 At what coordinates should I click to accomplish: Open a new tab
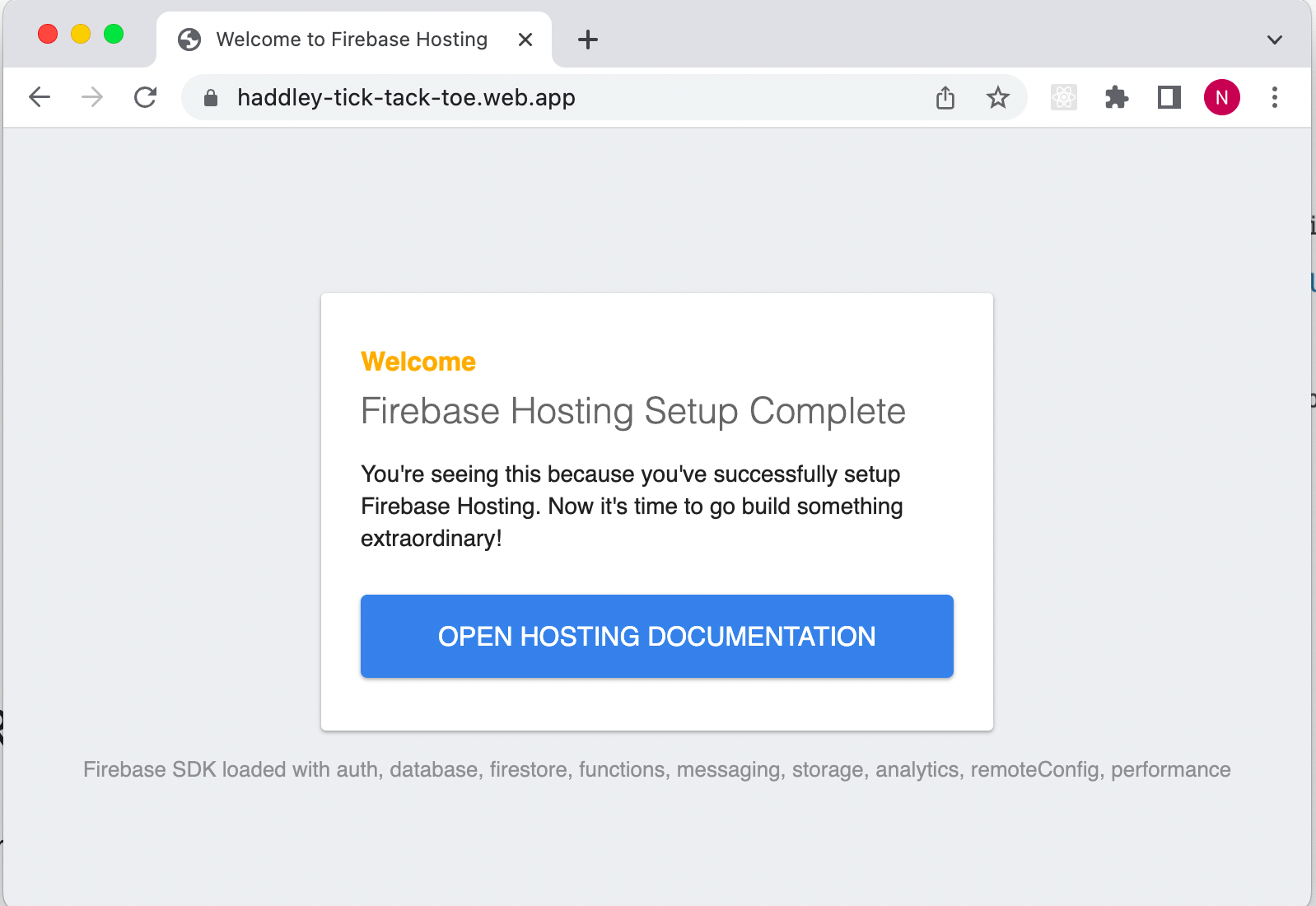pos(588,40)
